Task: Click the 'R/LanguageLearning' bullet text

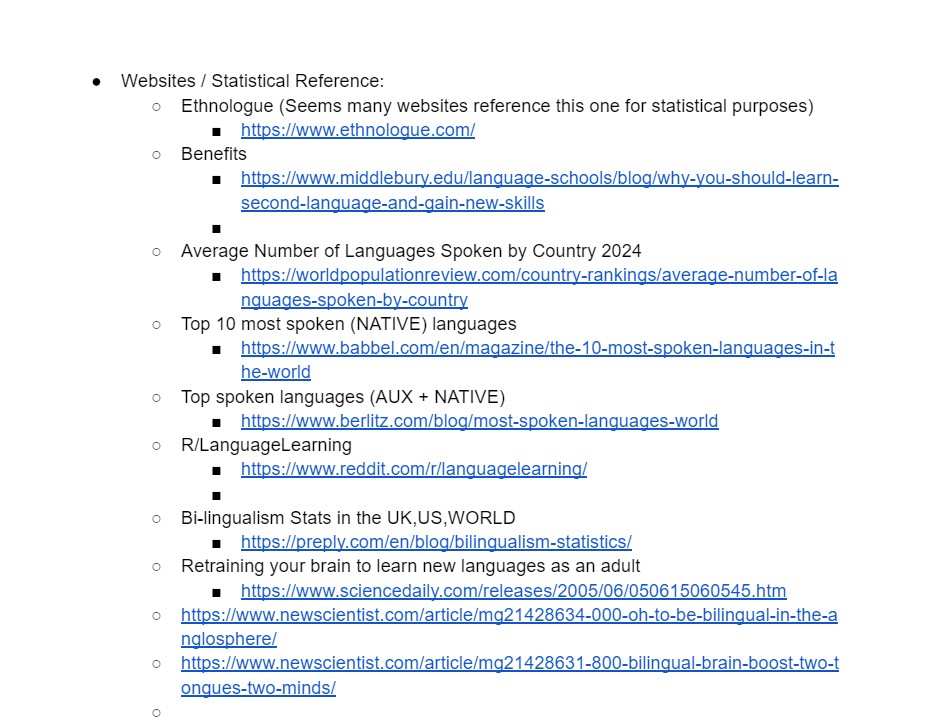Action: 266,445
